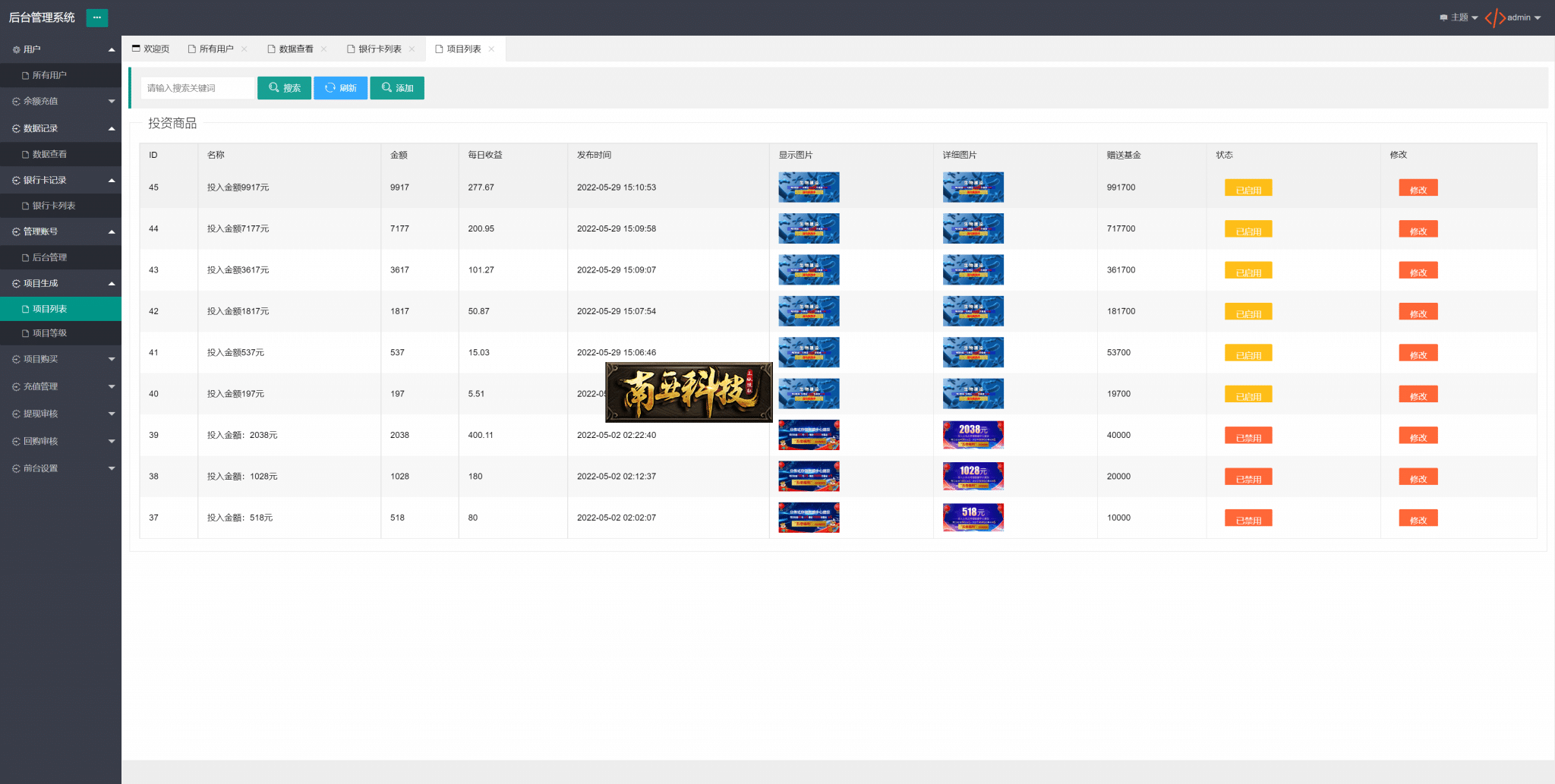1555x784 pixels.
Task: Close the 所有用户 tab
Action: coord(244,49)
